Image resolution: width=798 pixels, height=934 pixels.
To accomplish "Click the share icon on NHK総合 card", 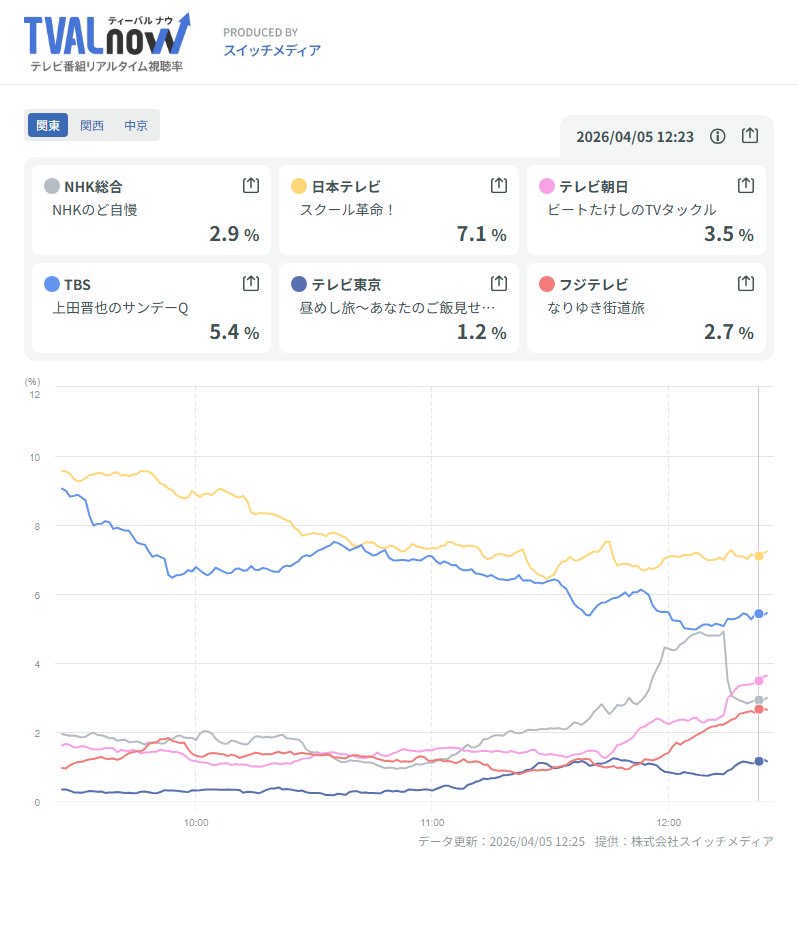I will point(251,185).
